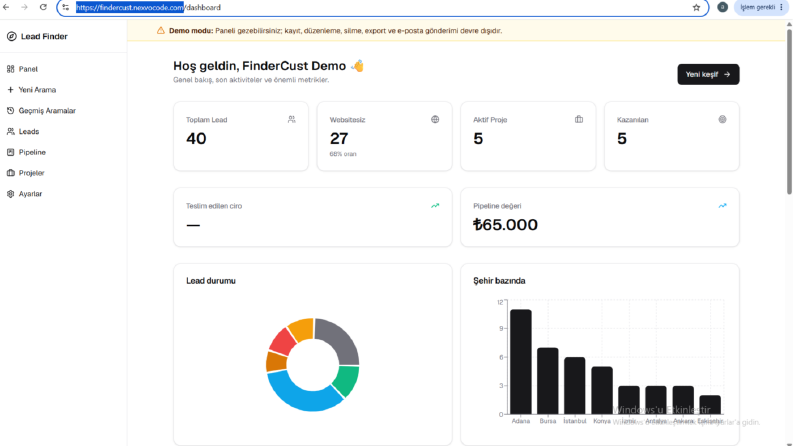Image resolution: width=793 pixels, height=446 pixels.
Task: Click the Pipeline board icon in sidebar
Action: 11,152
